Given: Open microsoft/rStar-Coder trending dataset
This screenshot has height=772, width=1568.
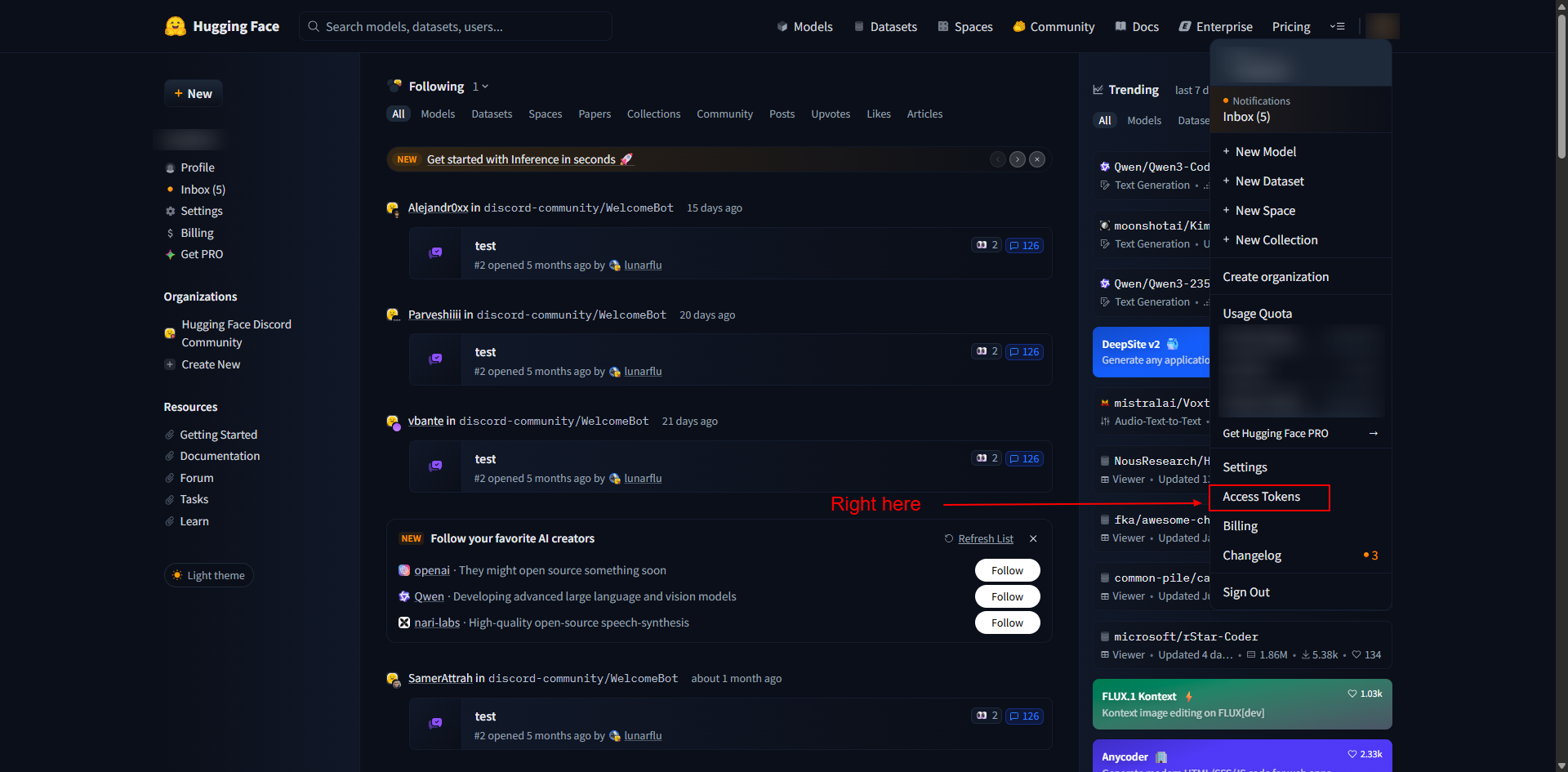Looking at the screenshot, I should click(1242, 645).
